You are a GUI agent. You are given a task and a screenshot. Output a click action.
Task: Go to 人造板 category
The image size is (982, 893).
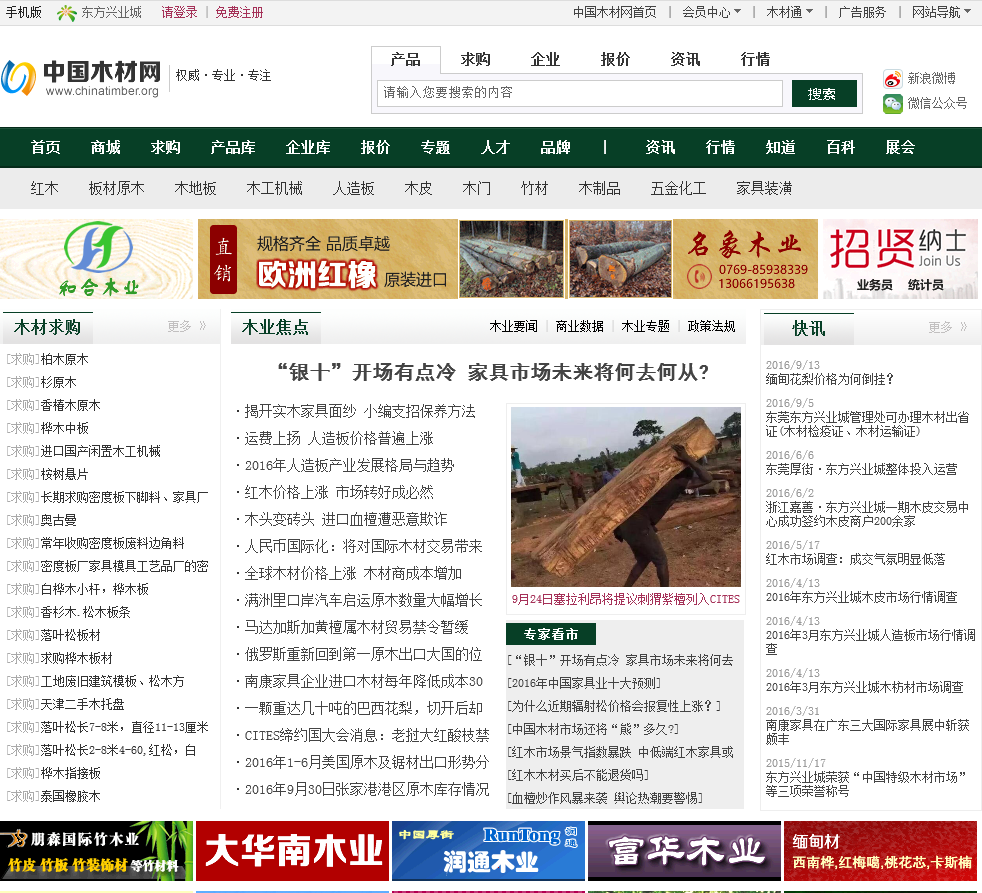click(x=353, y=188)
